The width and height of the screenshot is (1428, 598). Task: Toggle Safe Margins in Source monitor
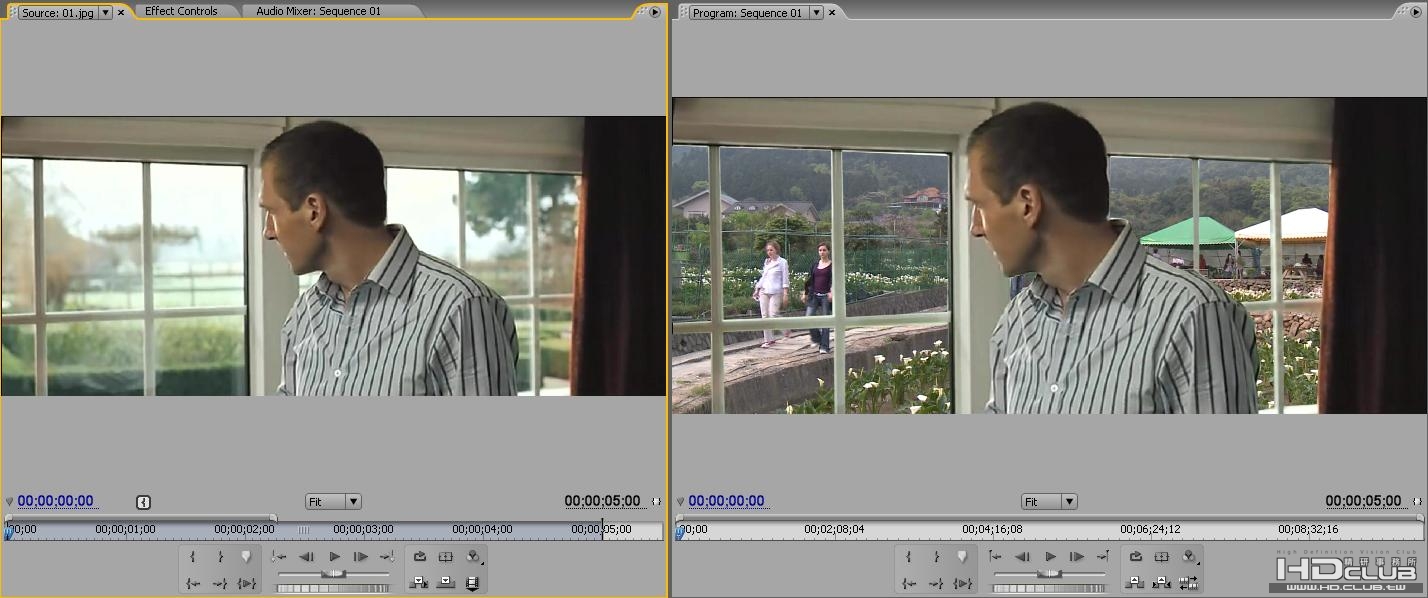[x=446, y=557]
